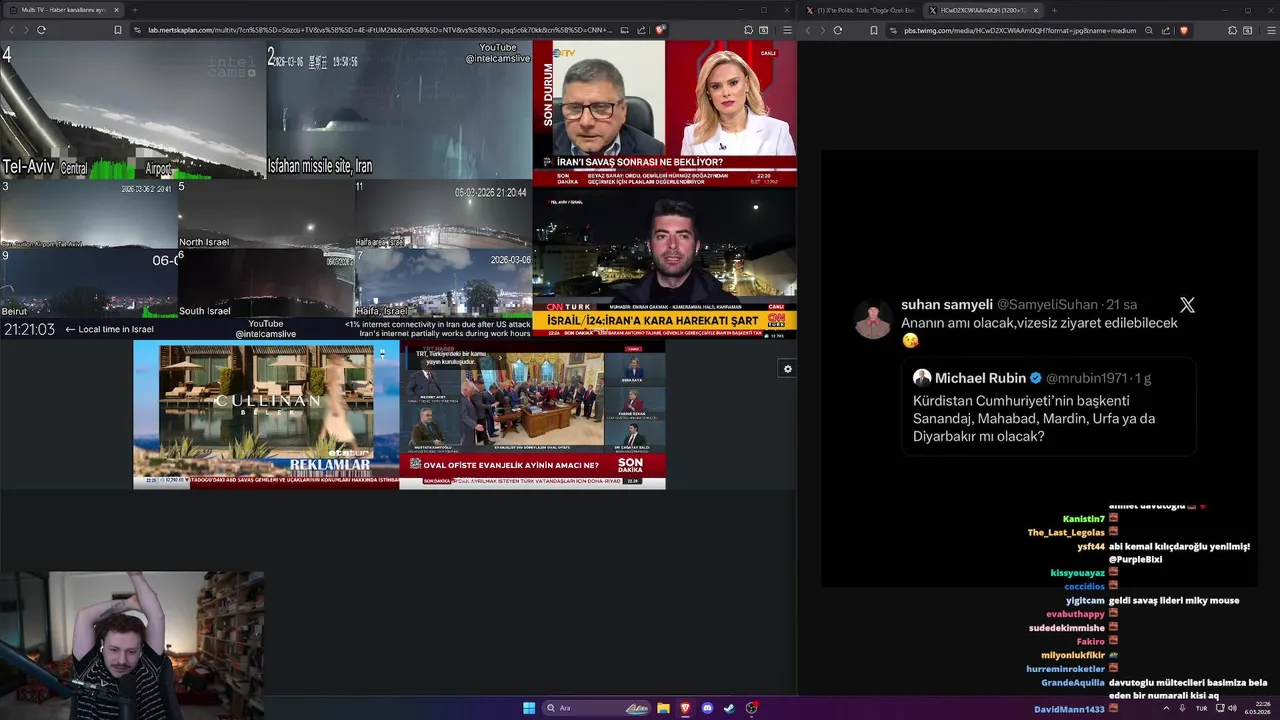
Task: Open Brave browser from taskbar
Action: click(x=685, y=708)
